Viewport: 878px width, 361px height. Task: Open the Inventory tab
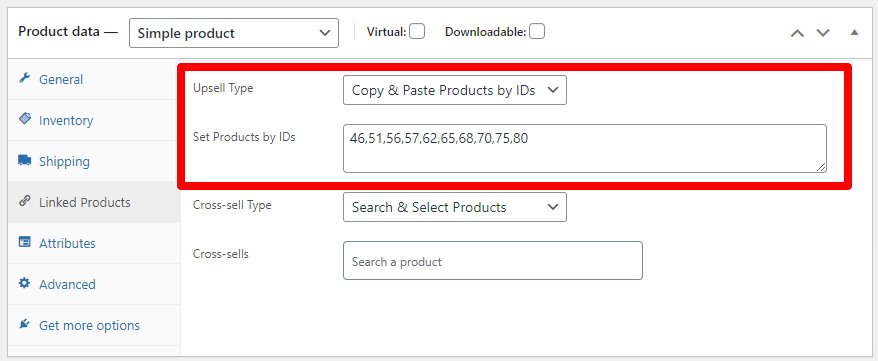click(x=94, y=120)
